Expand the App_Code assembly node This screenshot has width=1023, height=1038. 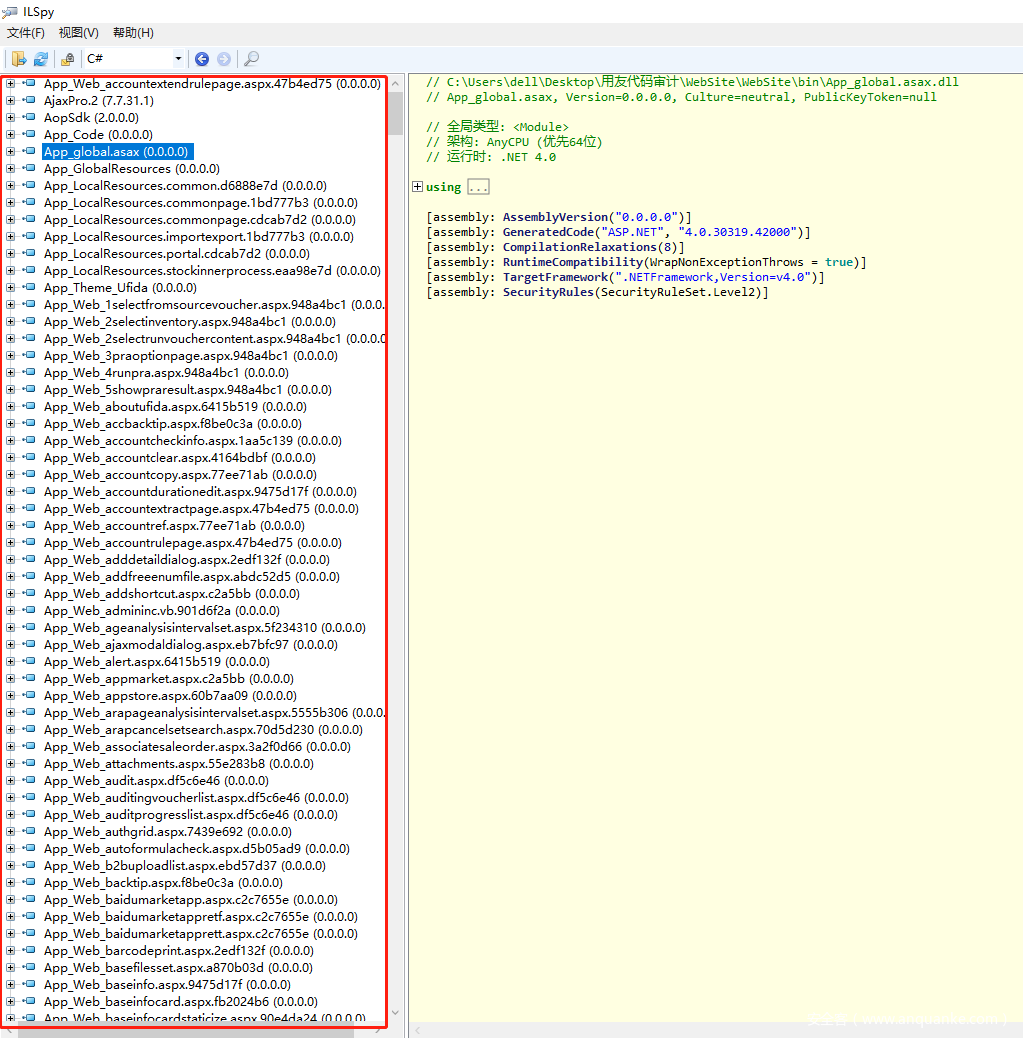click(10, 135)
